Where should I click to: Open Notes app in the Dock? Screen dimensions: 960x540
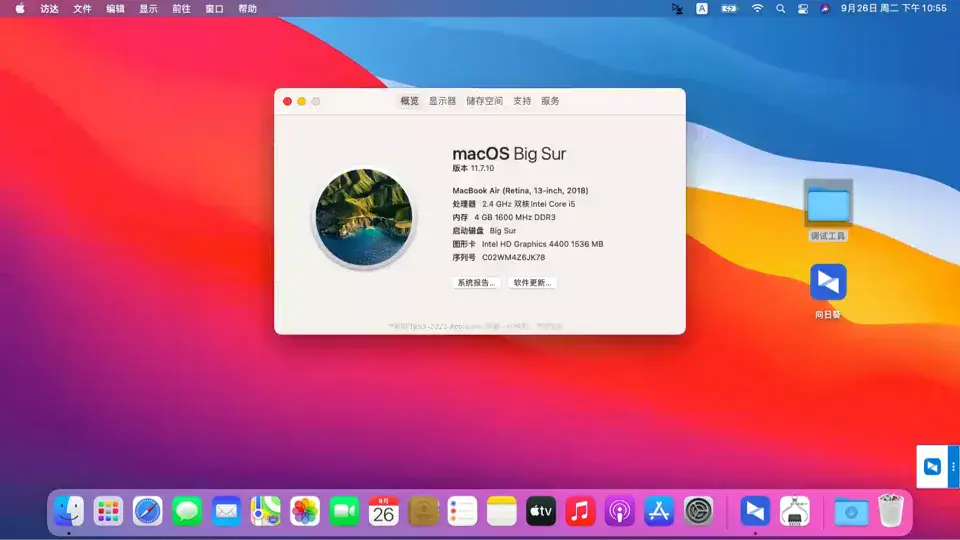pyautogui.click(x=501, y=511)
